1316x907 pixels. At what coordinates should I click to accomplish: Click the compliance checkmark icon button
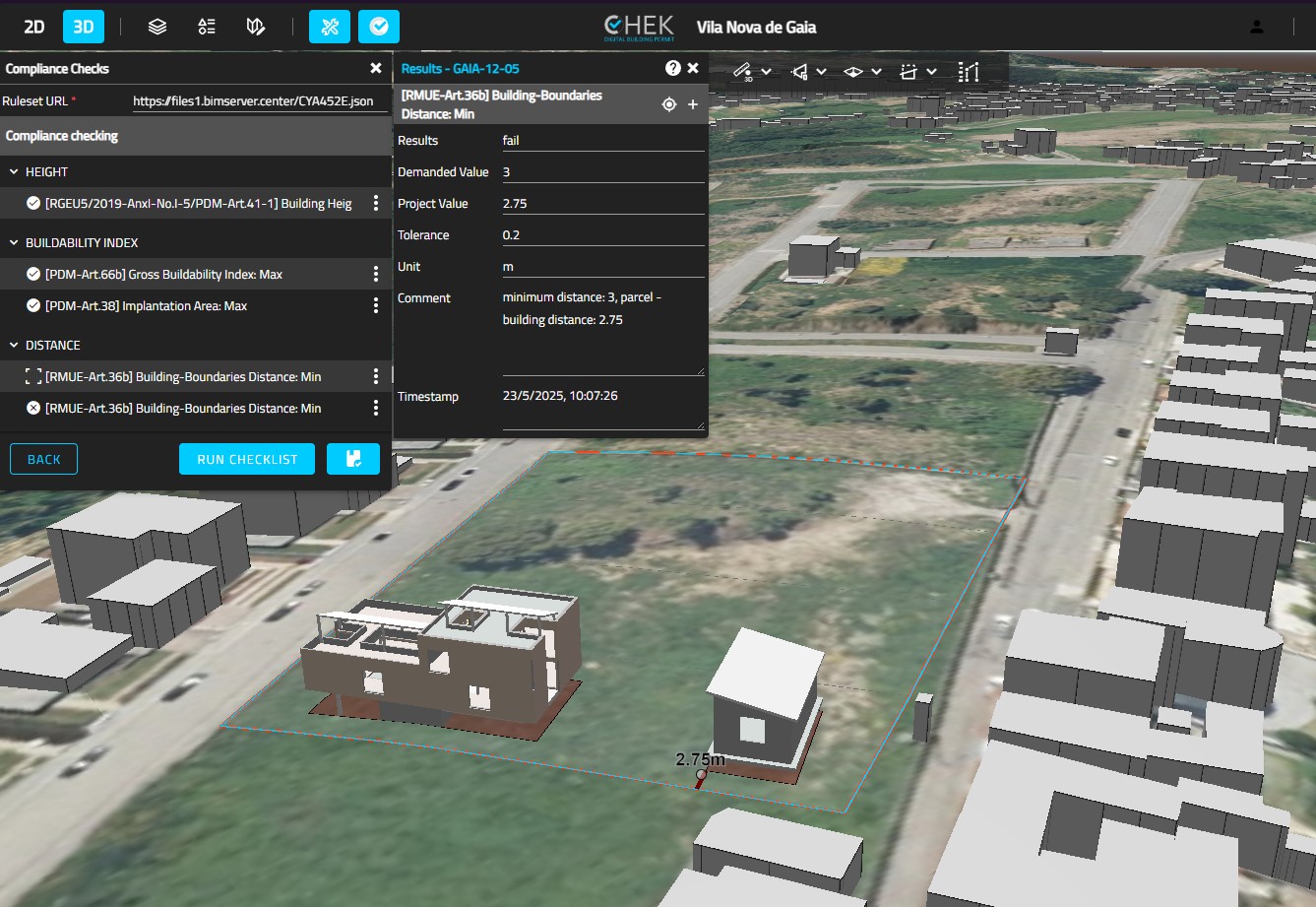pos(379,27)
